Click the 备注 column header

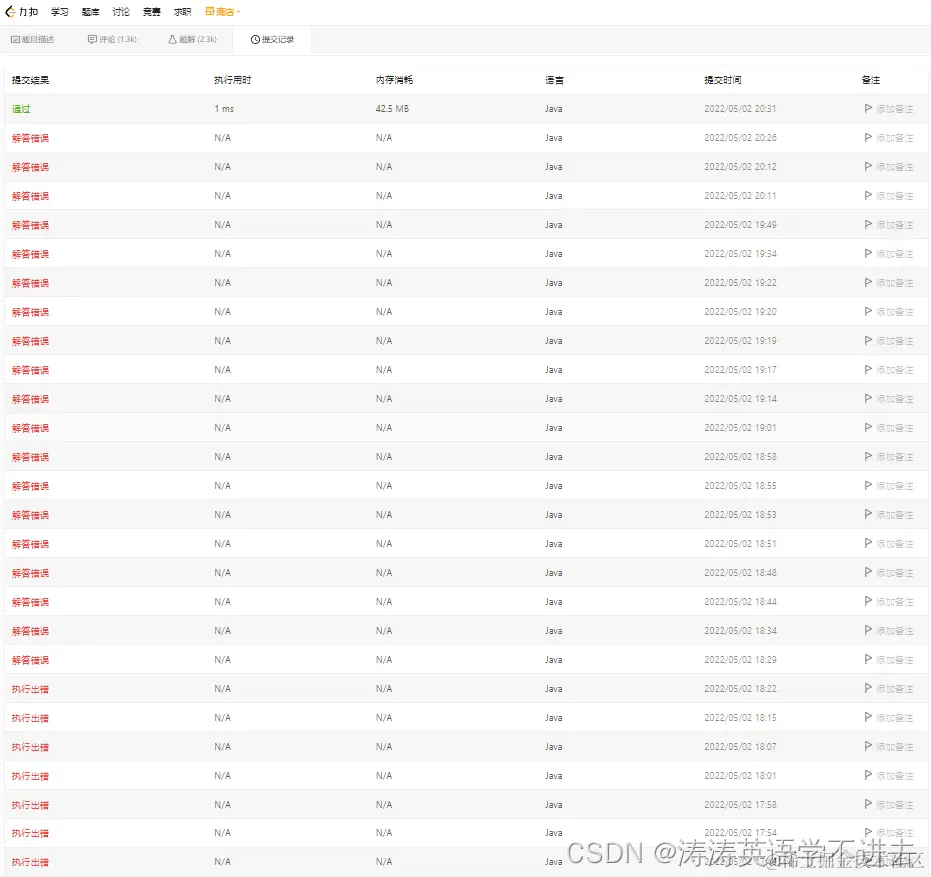(870, 80)
